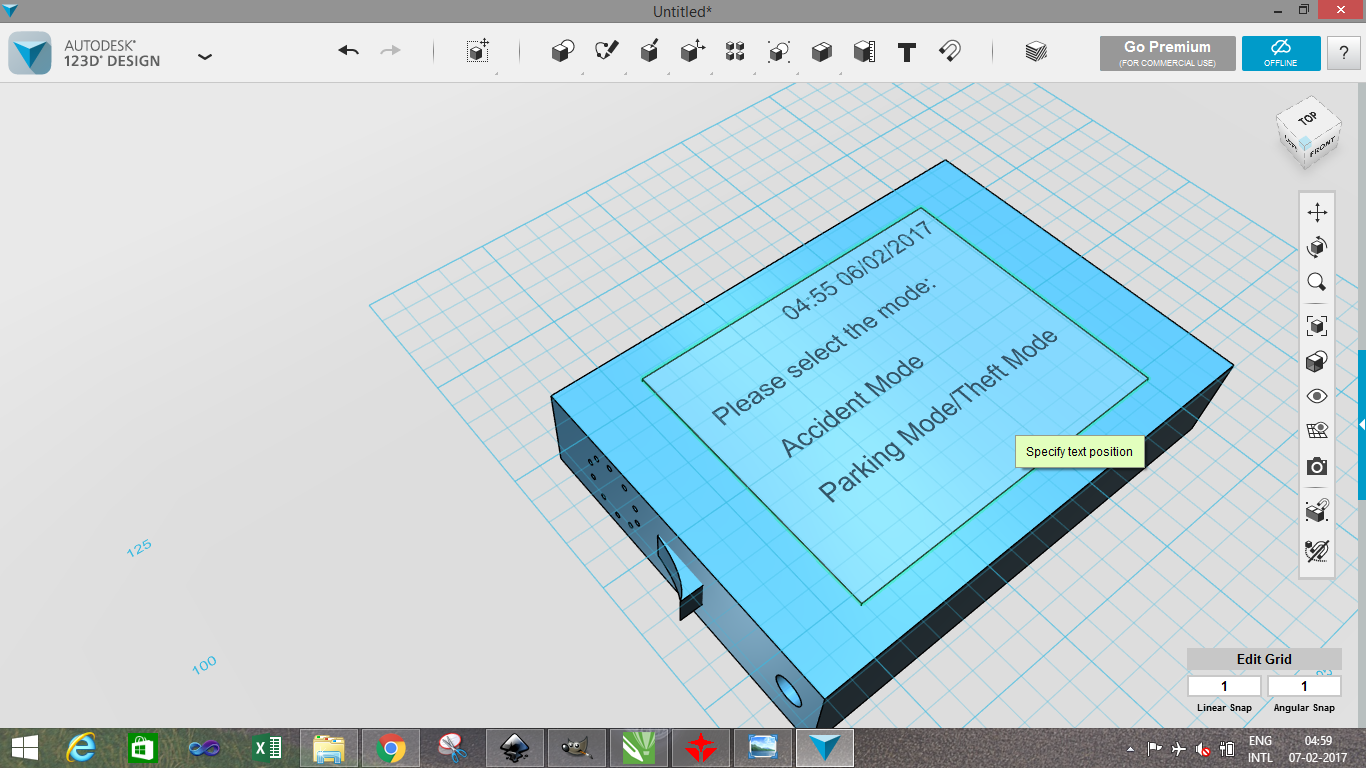Screen dimensions: 1366x768
Task: Click the '04:55 06/02/2017' text on model
Action: (857, 269)
